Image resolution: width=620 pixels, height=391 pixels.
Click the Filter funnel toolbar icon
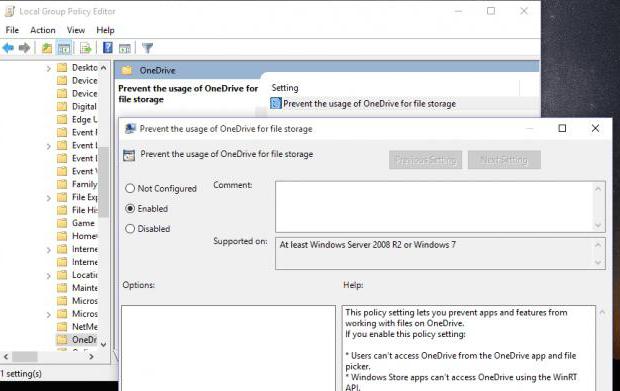coord(147,48)
